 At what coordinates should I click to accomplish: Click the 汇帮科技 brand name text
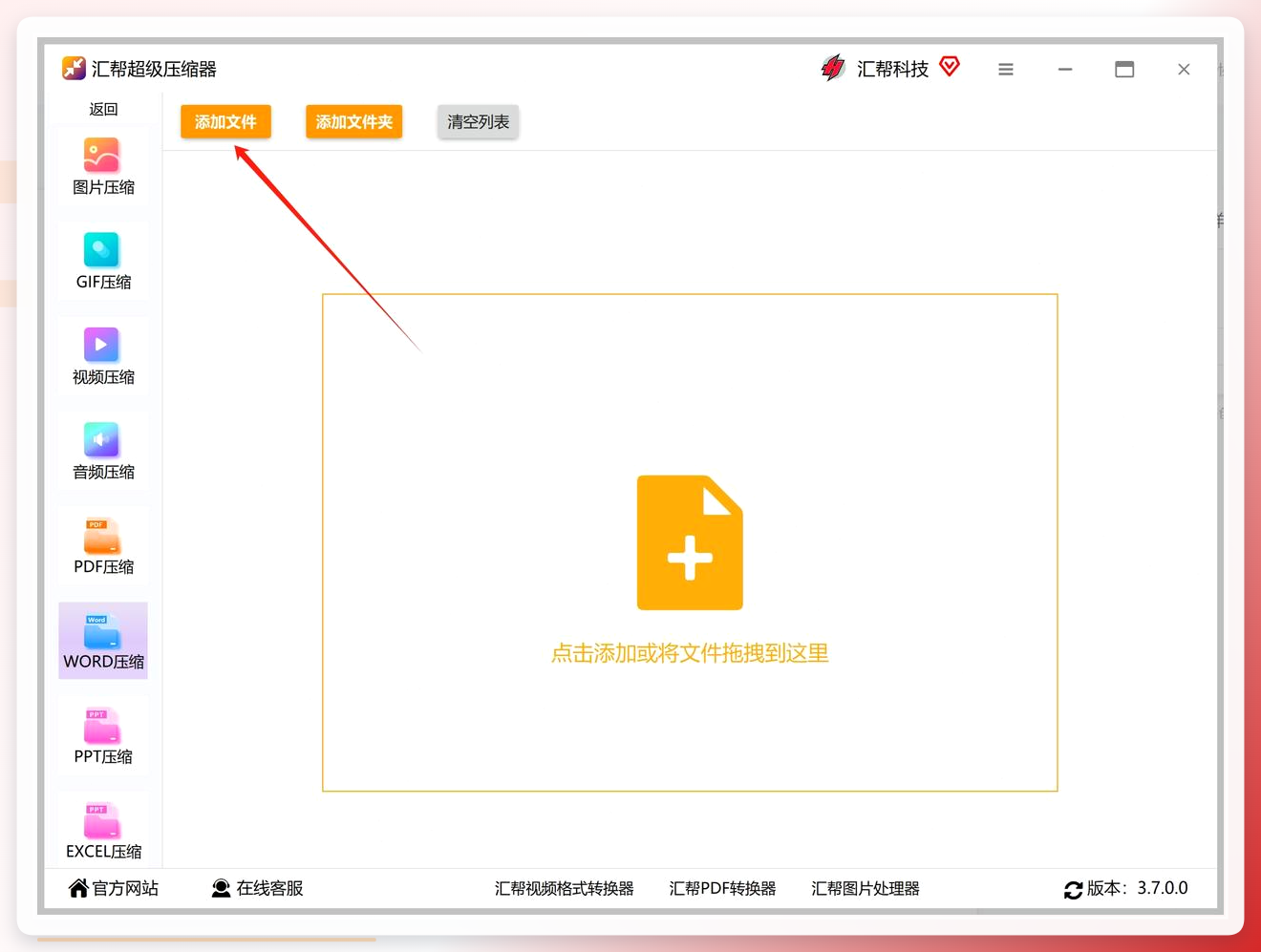pyautogui.click(x=892, y=69)
